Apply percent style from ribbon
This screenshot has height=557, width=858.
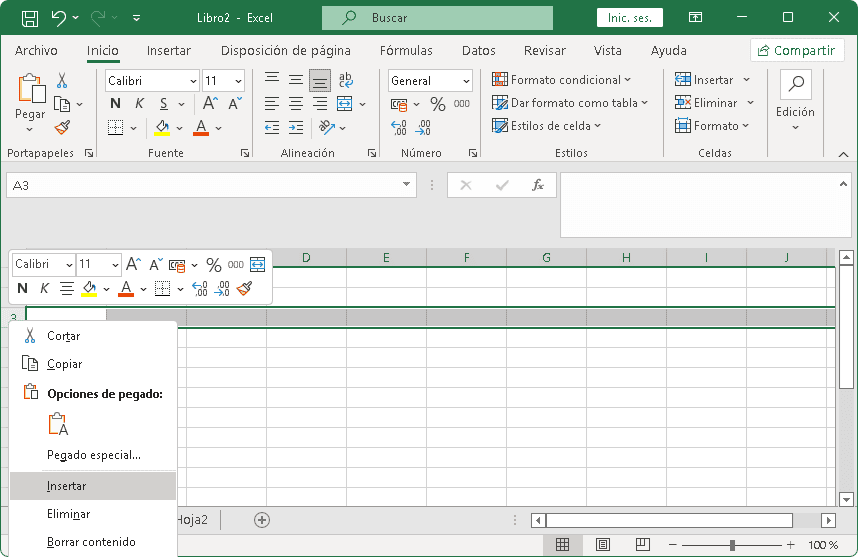pos(438,103)
